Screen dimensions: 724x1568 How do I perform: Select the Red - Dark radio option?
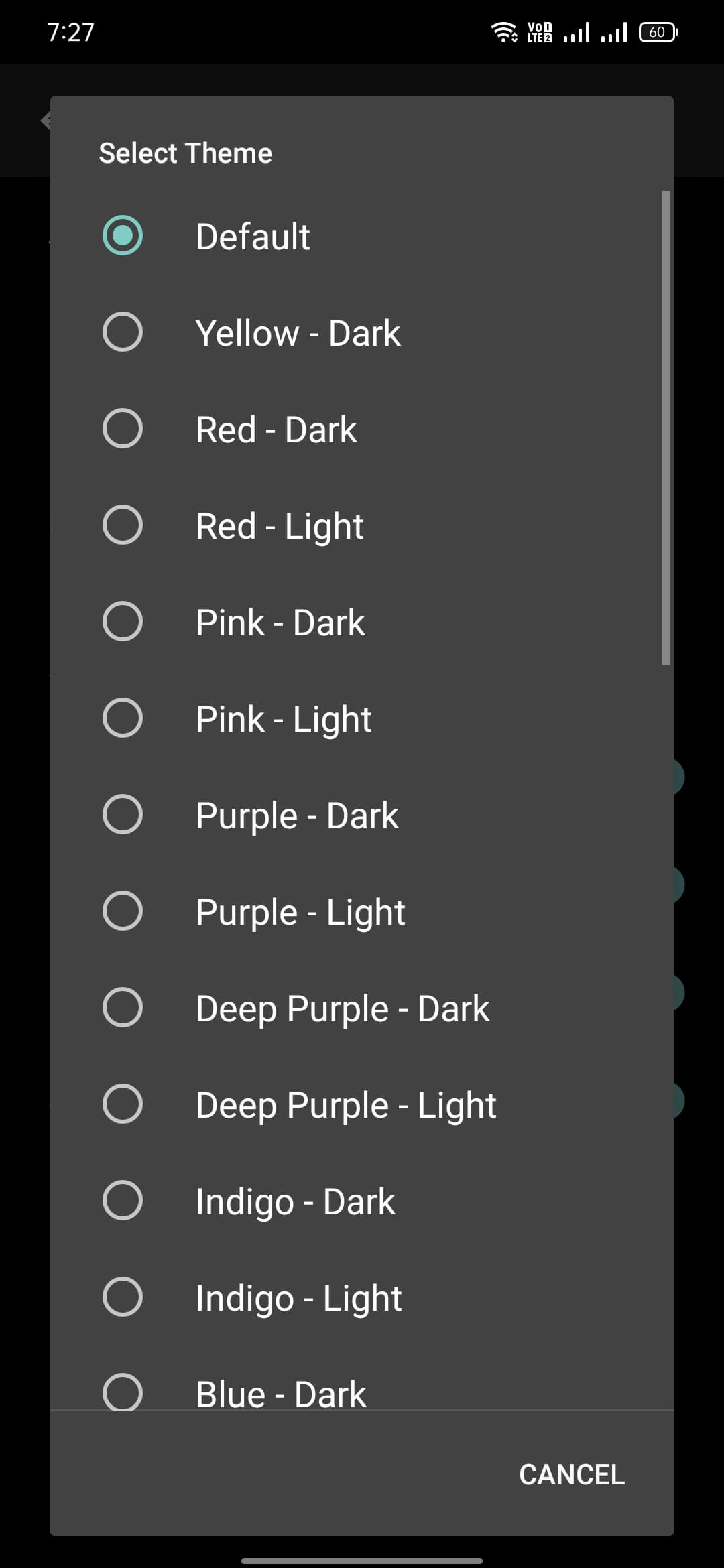(x=123, y=429)
